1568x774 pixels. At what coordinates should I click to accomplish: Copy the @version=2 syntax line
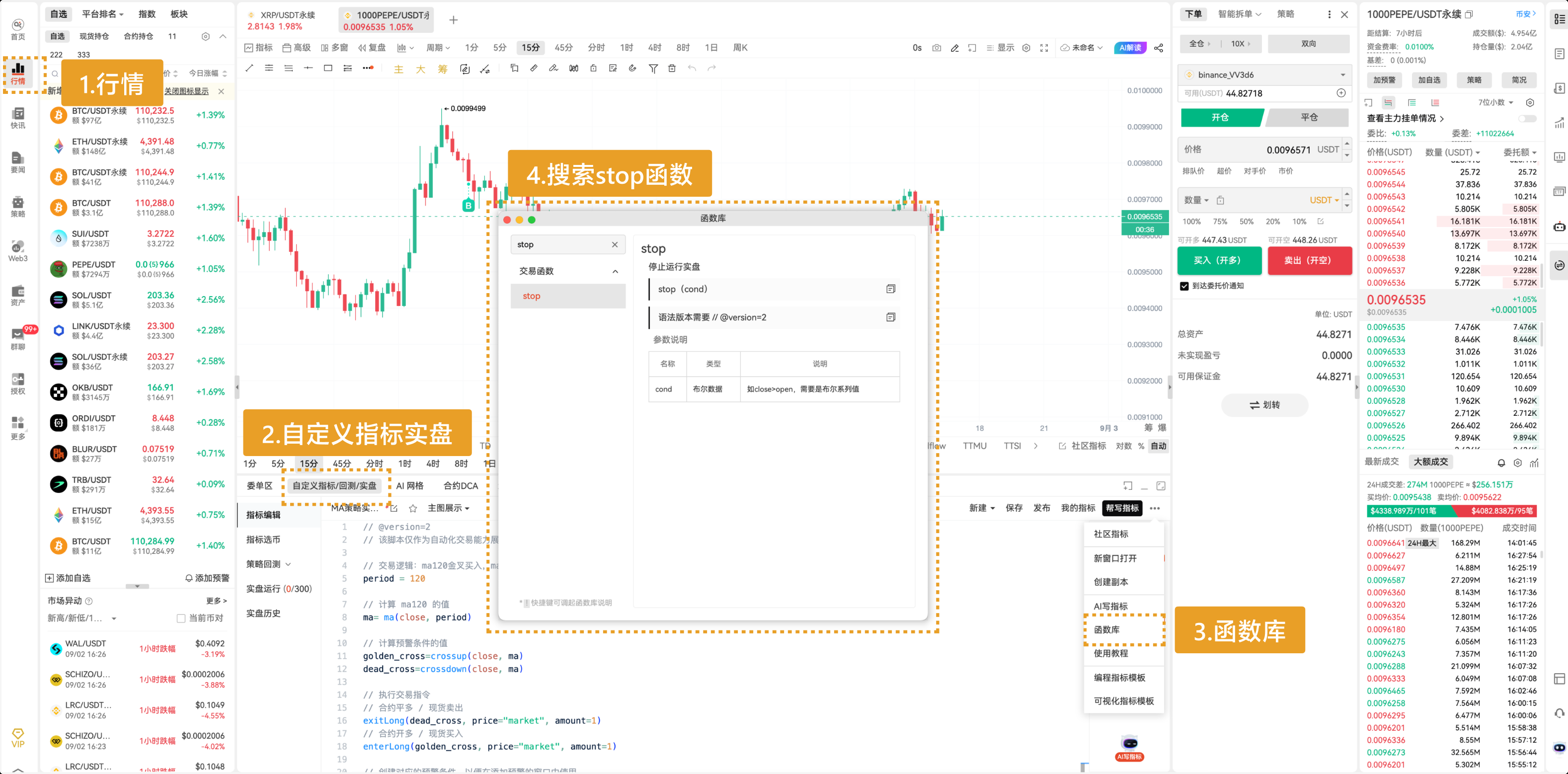pyautogui.click(x=890, y=317)
